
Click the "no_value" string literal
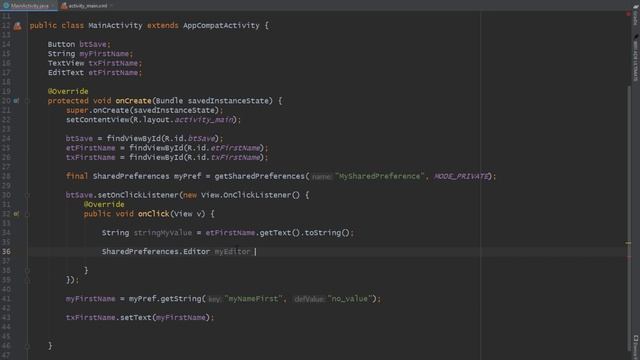349,299
